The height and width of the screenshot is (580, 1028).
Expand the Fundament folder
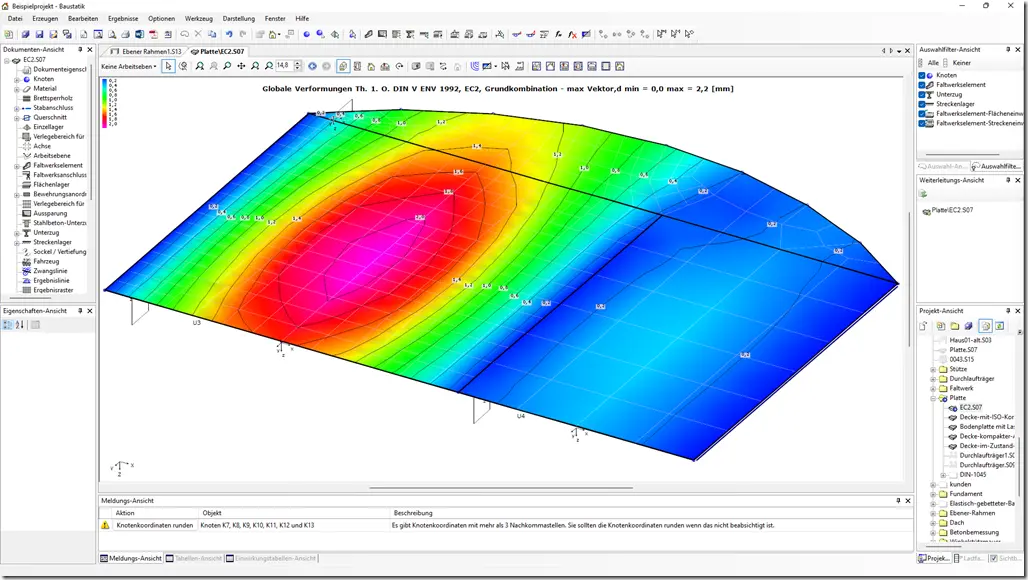tap(933, 494)
